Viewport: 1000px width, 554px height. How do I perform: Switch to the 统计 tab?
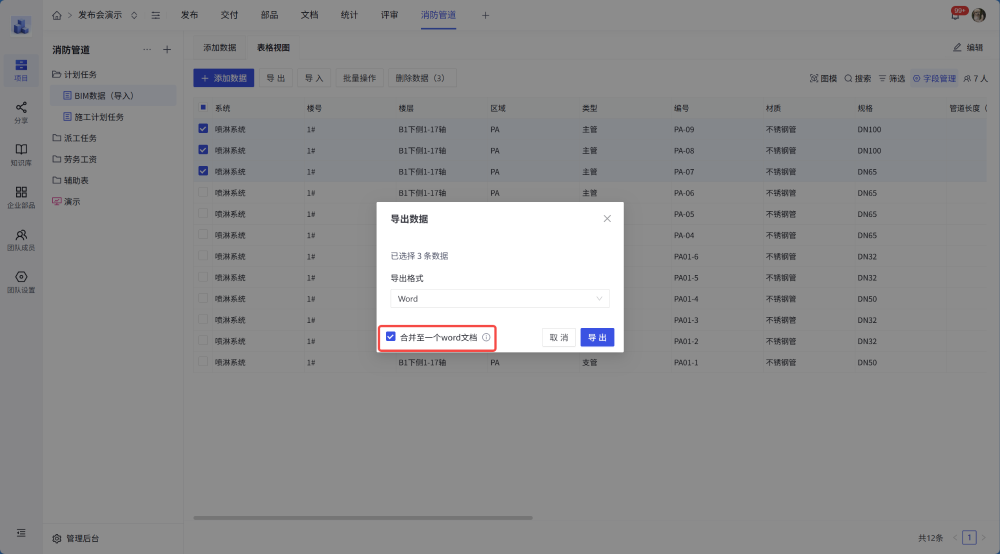tap(349, 15)
